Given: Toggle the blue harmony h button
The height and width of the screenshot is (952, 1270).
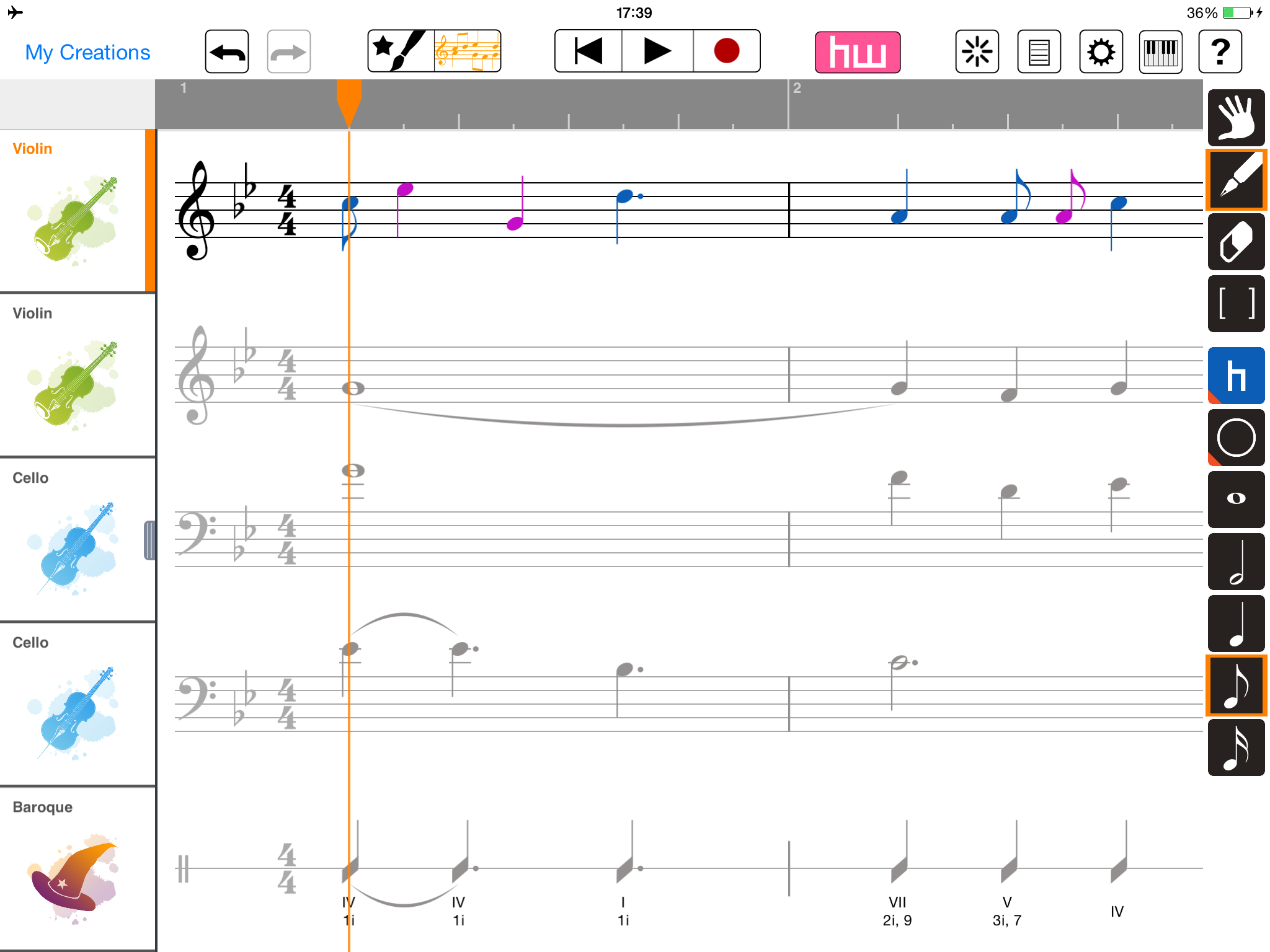Looking at the screenshot, I should click(1235, 376).
